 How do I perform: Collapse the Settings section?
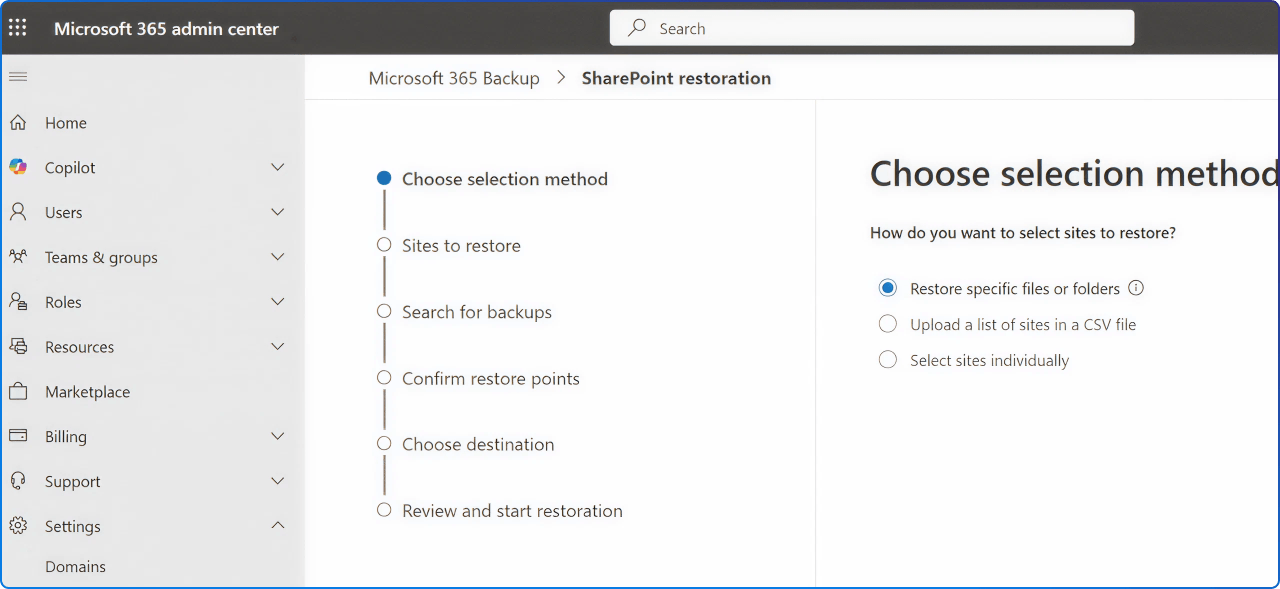(277, 524)
